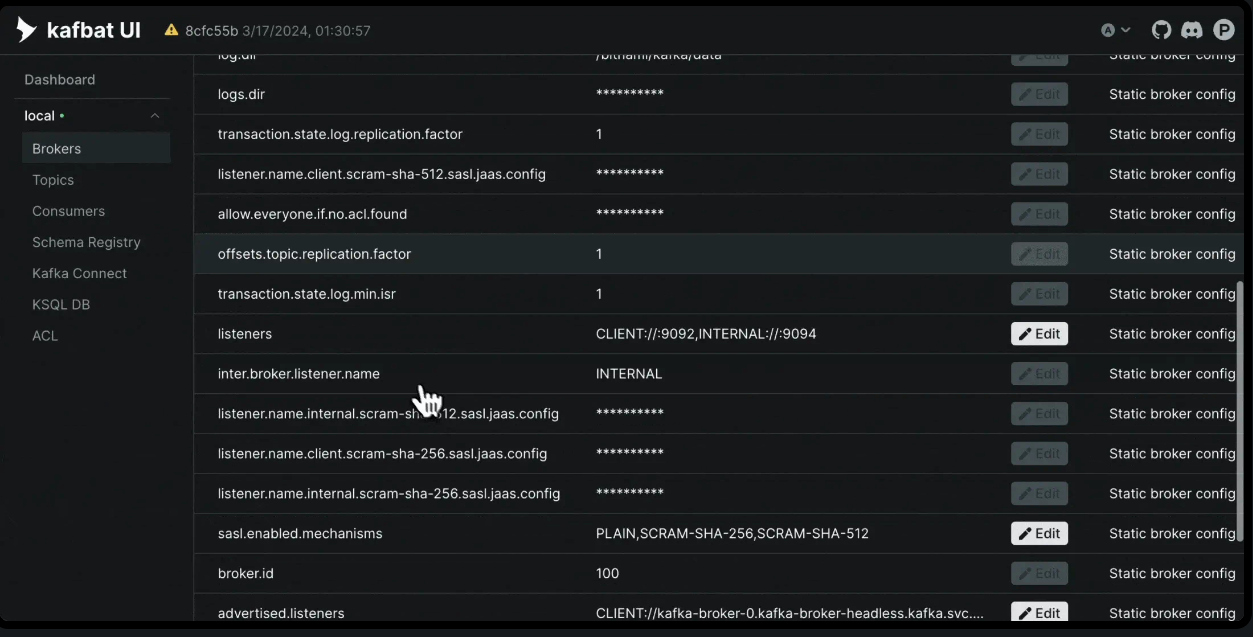This screenshot has width=1253, height=637.
Task: Edit the listeners config
Action: pos(1039,334)
